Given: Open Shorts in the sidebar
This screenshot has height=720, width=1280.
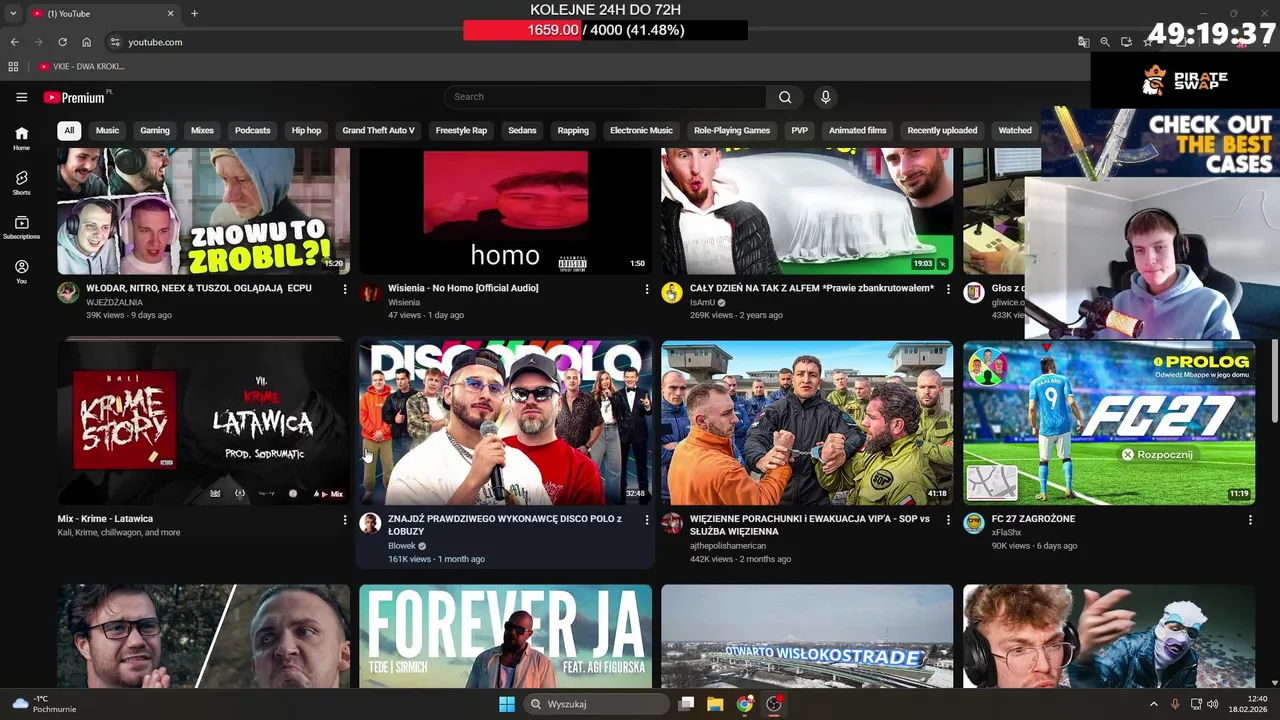Looking at the screenshot, I should (21, 182).
